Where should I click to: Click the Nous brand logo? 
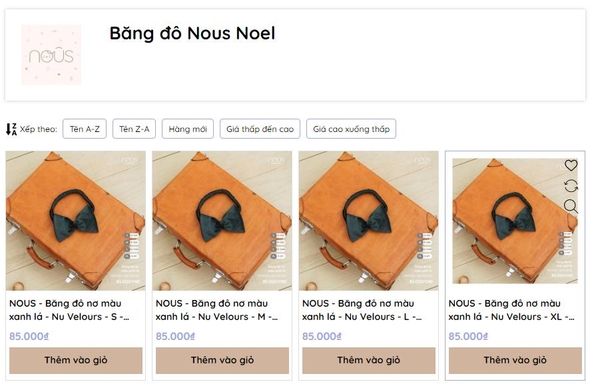(51, 55)
